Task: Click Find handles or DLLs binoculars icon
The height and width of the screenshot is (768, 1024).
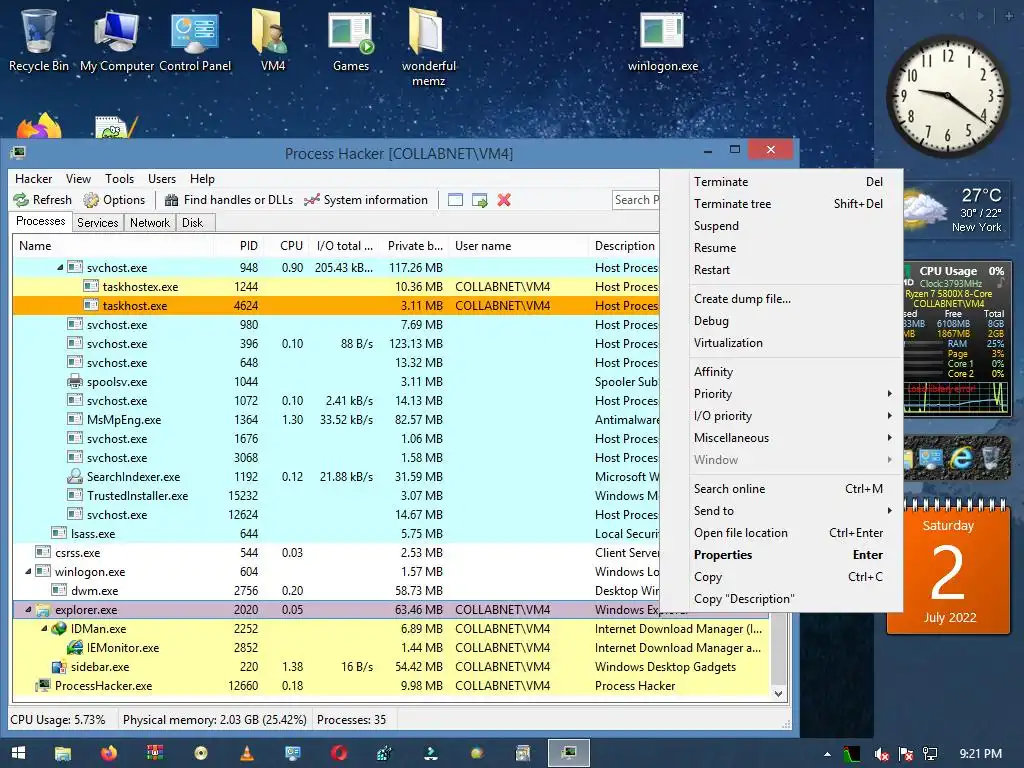Action: 172,200
